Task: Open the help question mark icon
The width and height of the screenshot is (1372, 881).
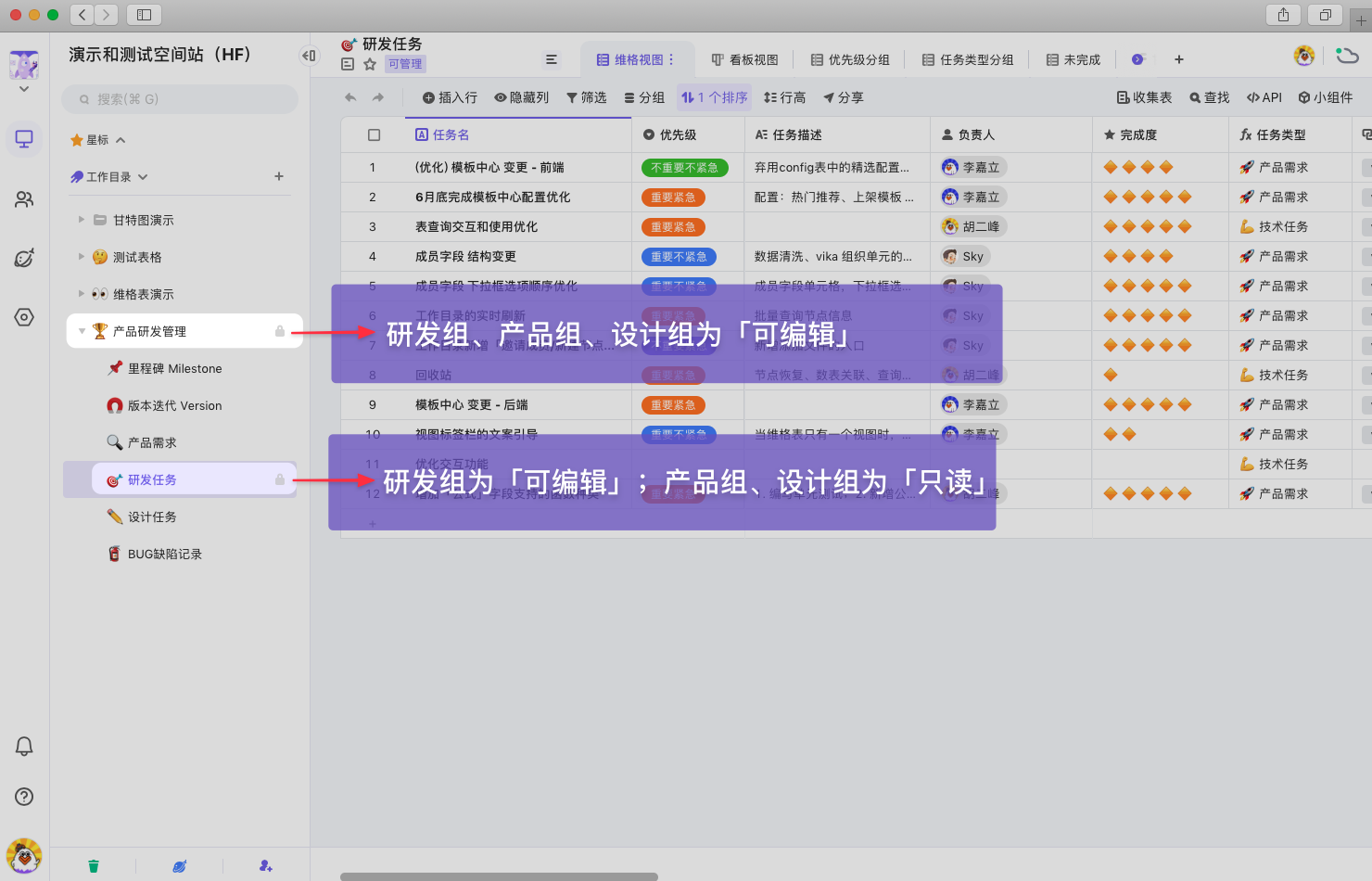Action: pyautogui.click(x=24, y=797)
